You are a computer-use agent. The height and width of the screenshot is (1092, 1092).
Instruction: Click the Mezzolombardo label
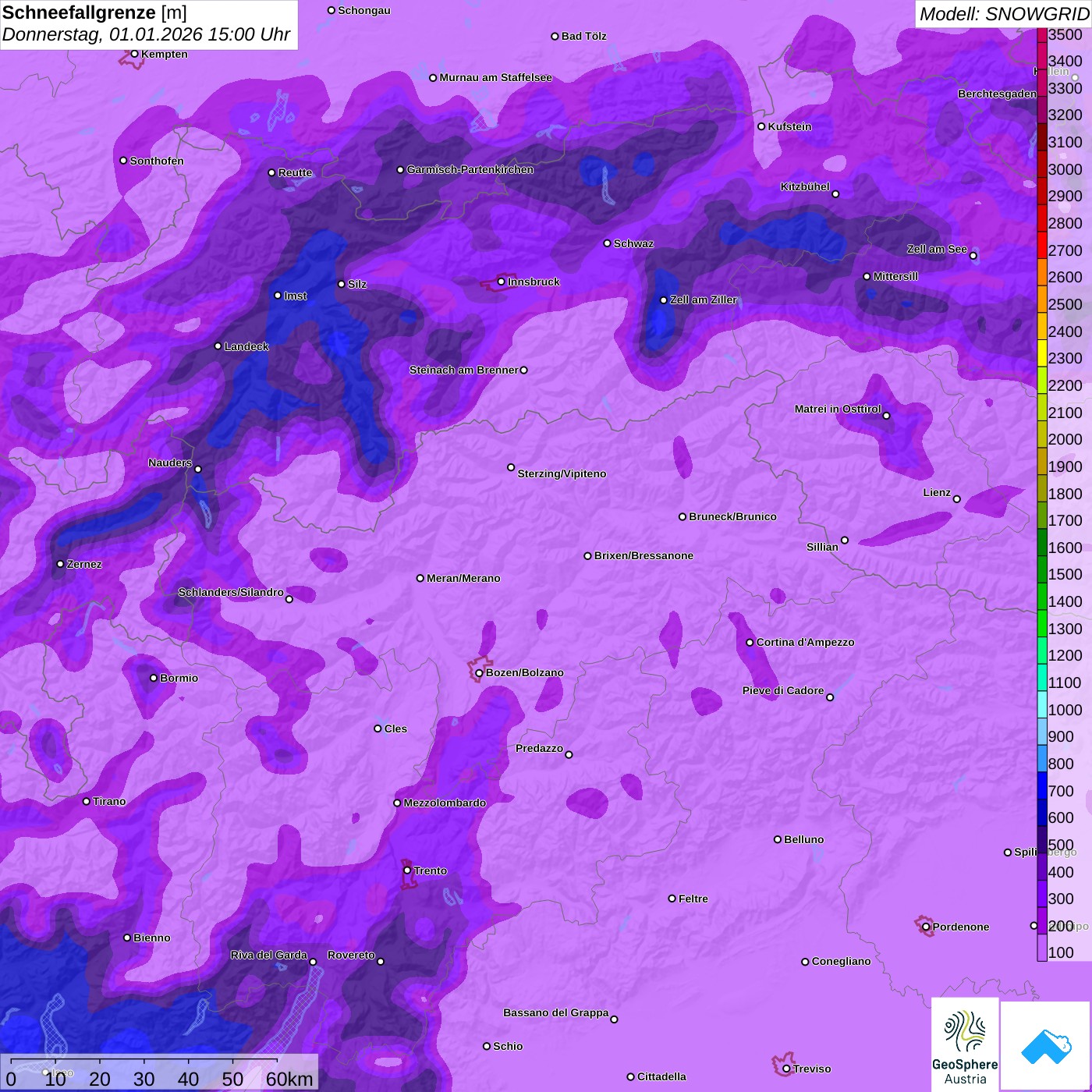pyautogui.click(x=445, y=803)
